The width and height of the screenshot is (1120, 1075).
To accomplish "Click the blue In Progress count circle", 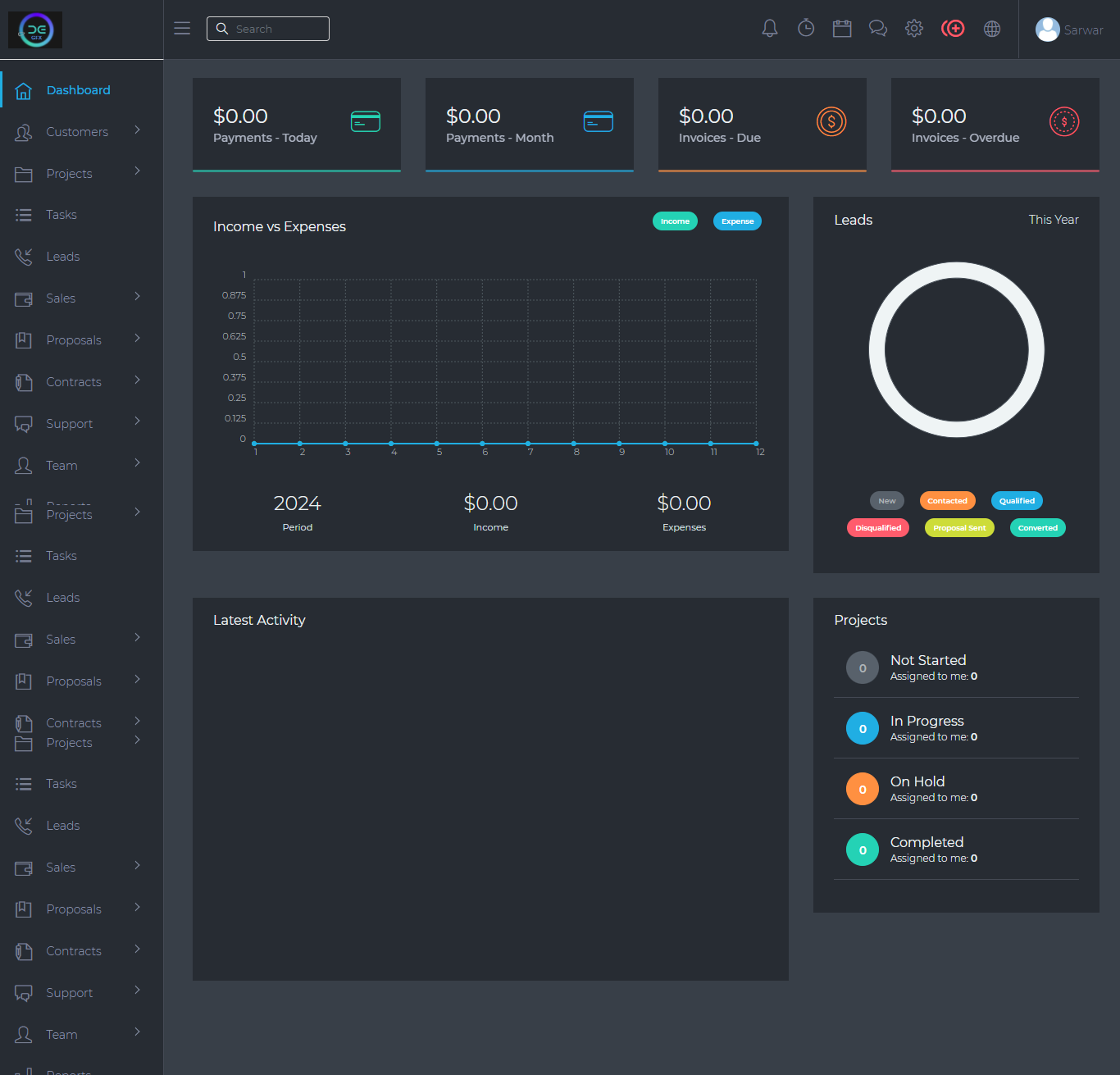I will [x=863, y=729].
